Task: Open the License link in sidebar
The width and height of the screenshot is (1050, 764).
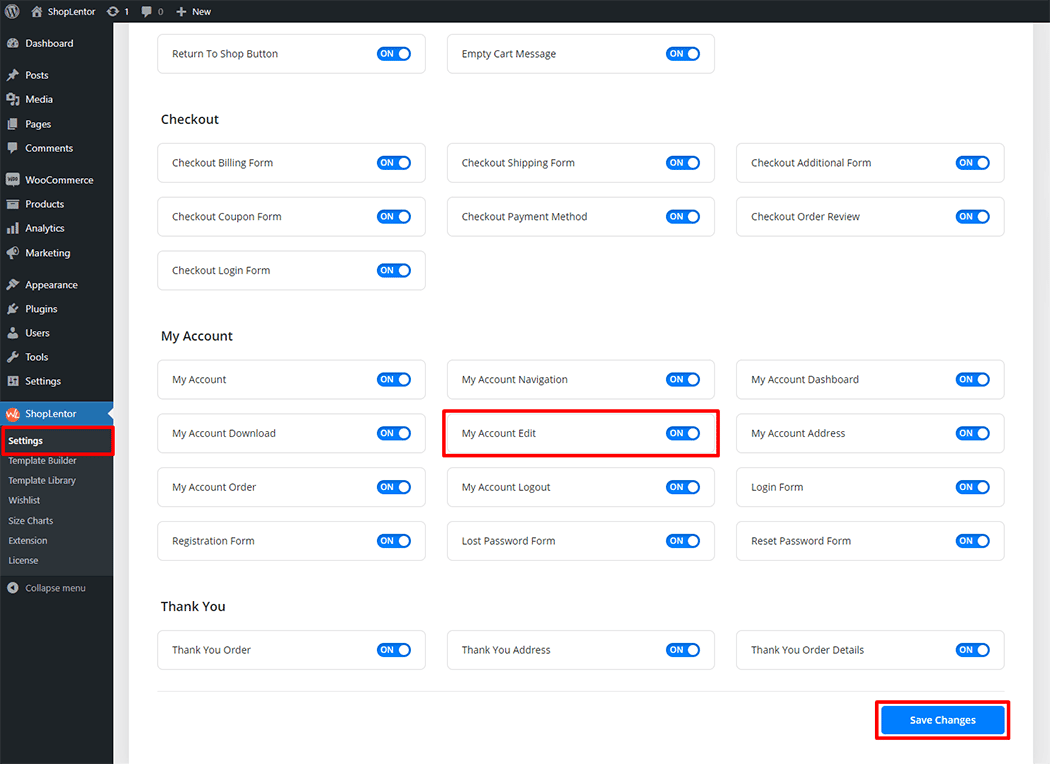Action: [23, 561]
